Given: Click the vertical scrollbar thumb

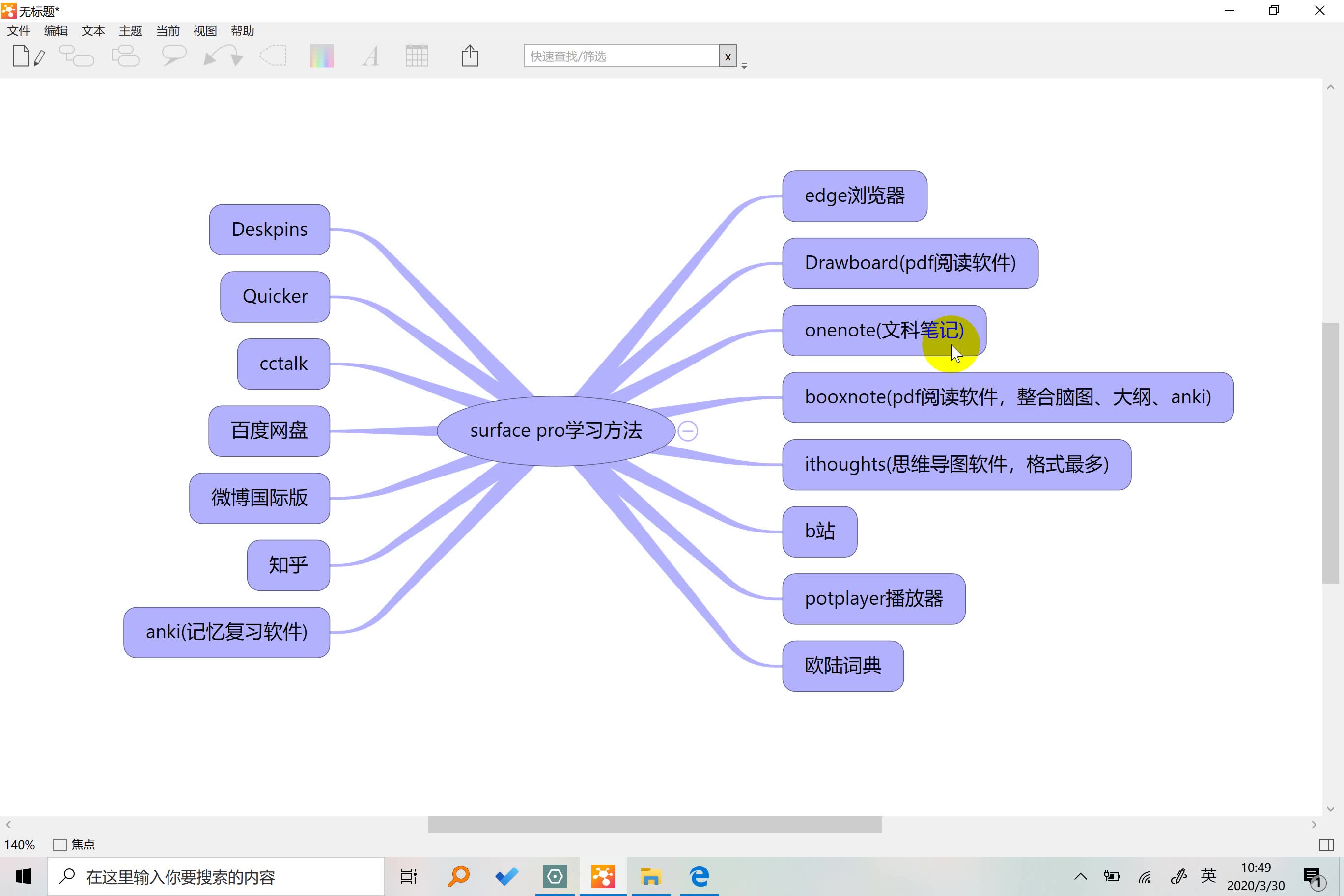Looking at the screenshot, I should pyautogui.click(x=1330, y=453).
